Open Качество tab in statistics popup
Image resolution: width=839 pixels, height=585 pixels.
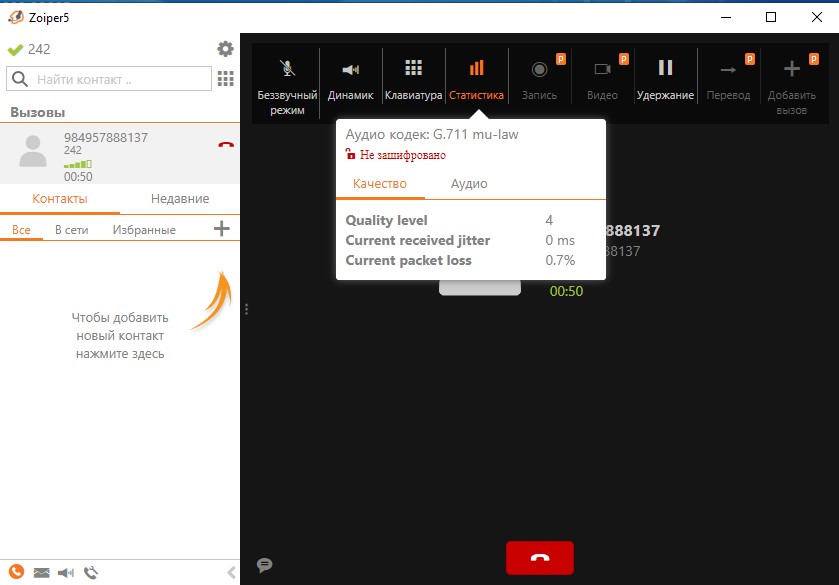(x=380, y=184)
